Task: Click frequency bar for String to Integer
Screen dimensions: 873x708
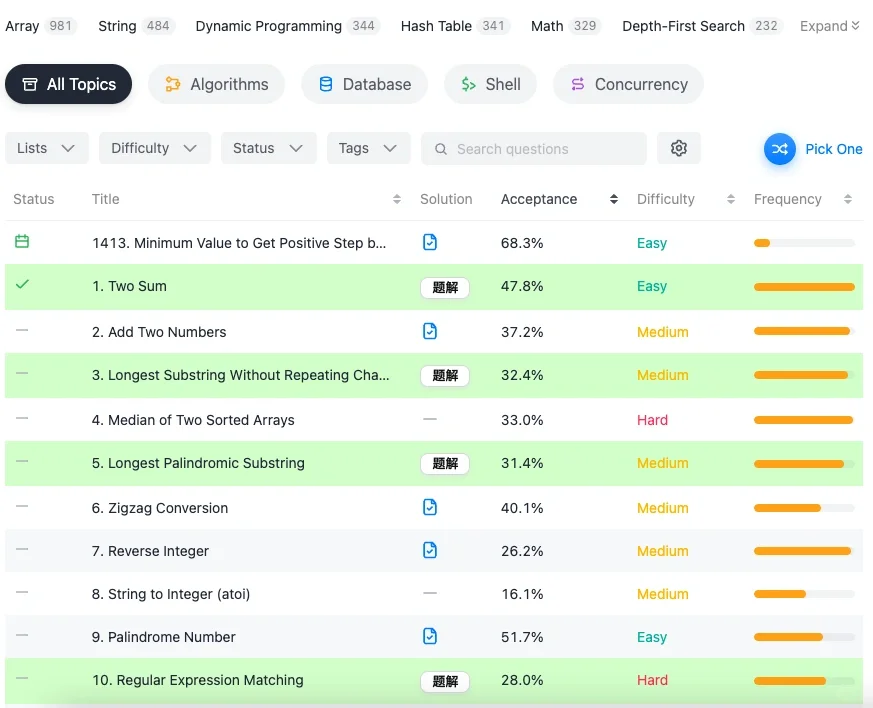Action: 804,594
